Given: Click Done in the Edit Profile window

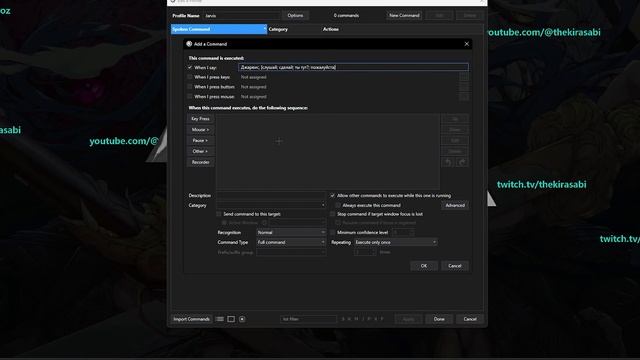Looking at the screenshot, I should coord(439,319).
